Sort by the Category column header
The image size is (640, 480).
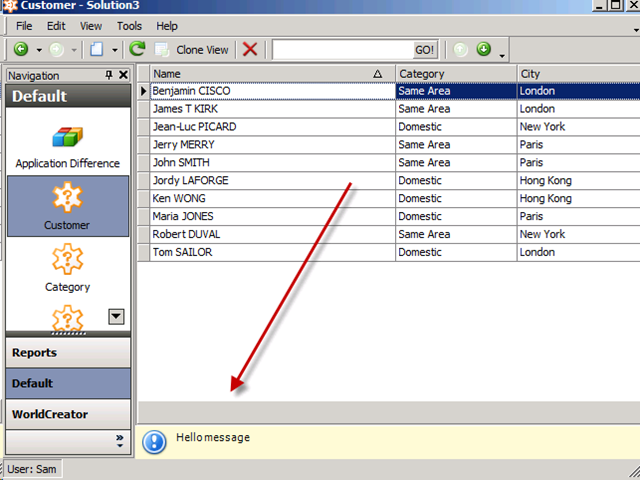[x=456, y=74]
